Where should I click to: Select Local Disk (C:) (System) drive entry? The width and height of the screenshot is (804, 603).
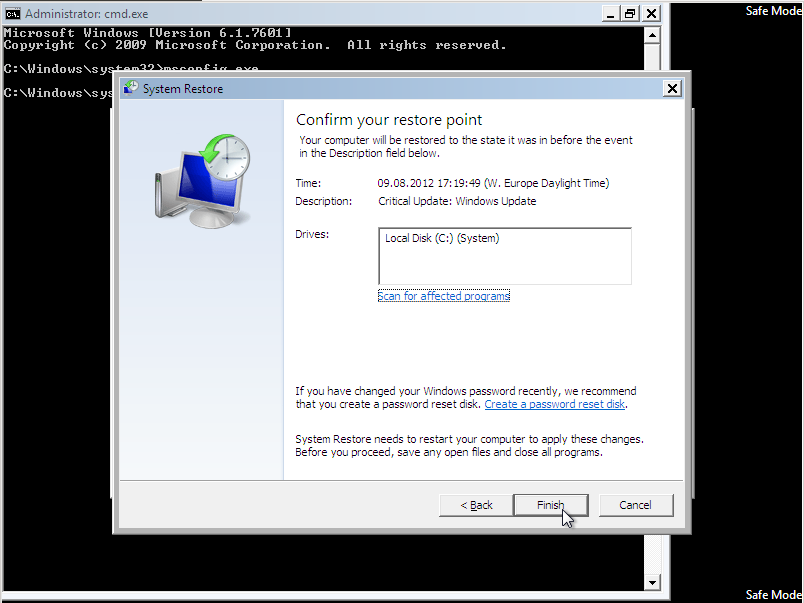click(x=442, y=239)
